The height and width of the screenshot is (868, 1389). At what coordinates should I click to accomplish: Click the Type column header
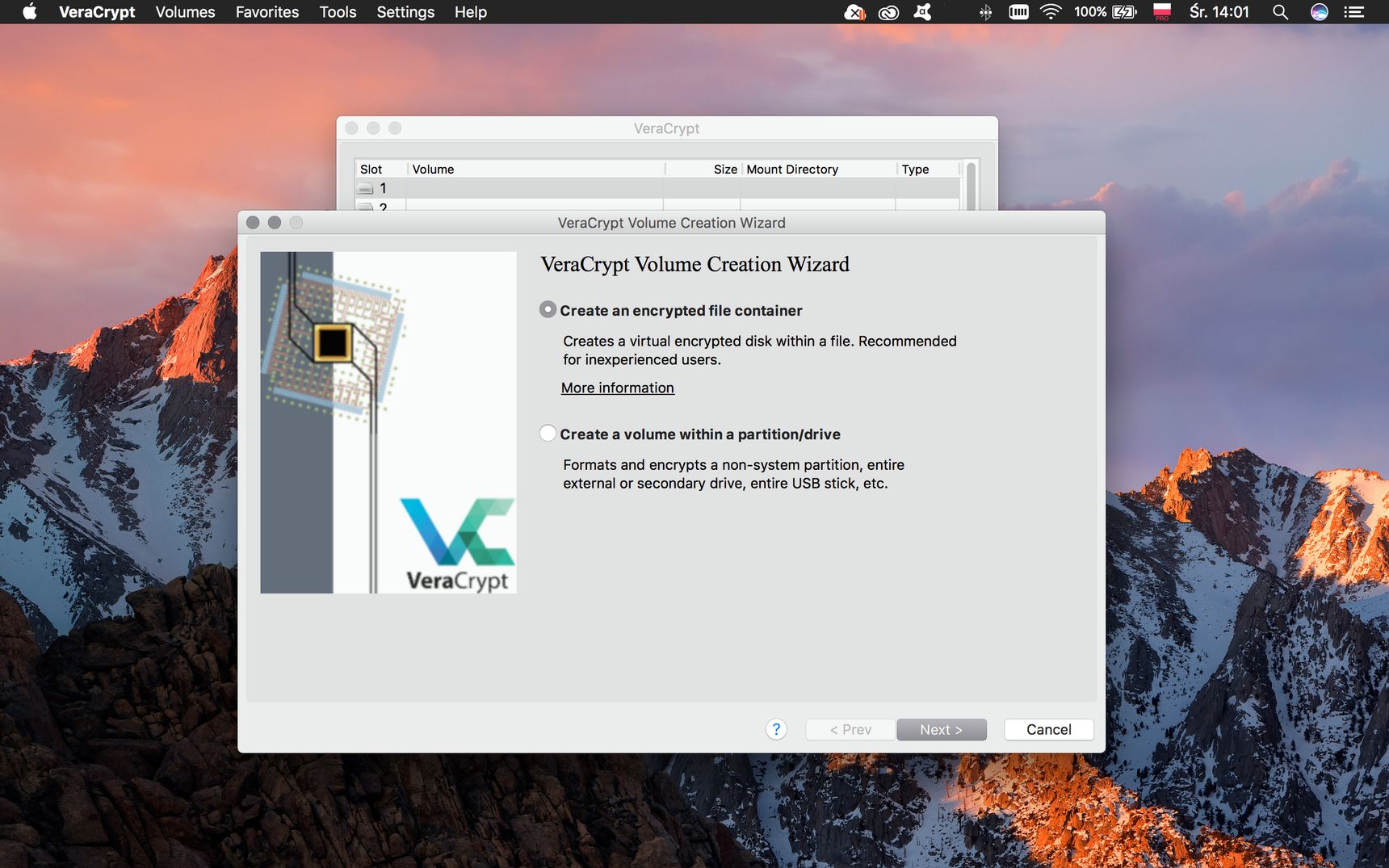(928, 169)
